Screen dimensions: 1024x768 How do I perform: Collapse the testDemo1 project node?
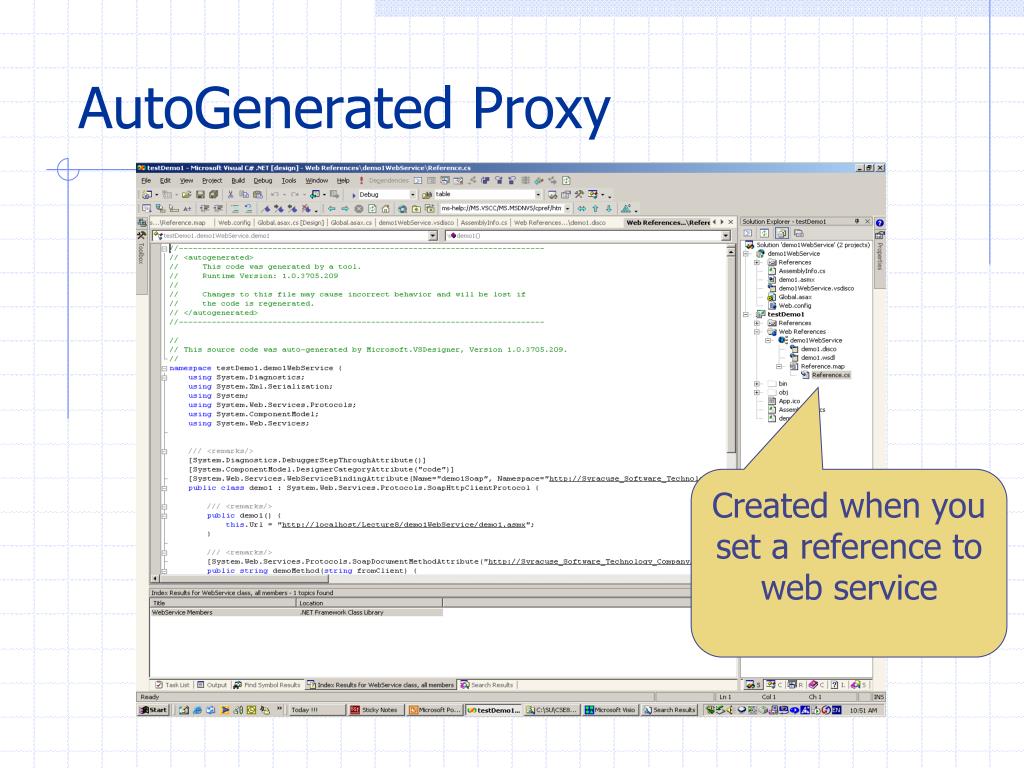coord(746,314)
